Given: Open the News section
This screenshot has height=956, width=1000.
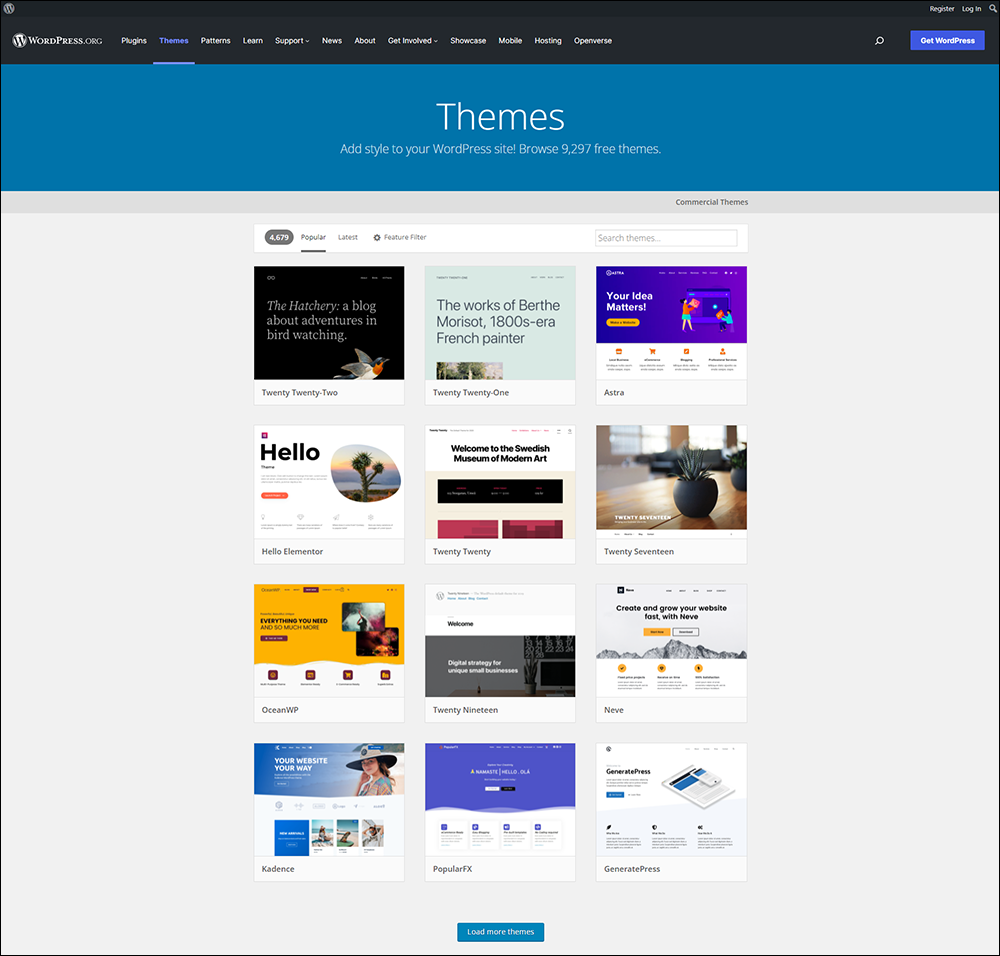Looking at the screenshot, I should pyautogui.click(x=332, y=40).
